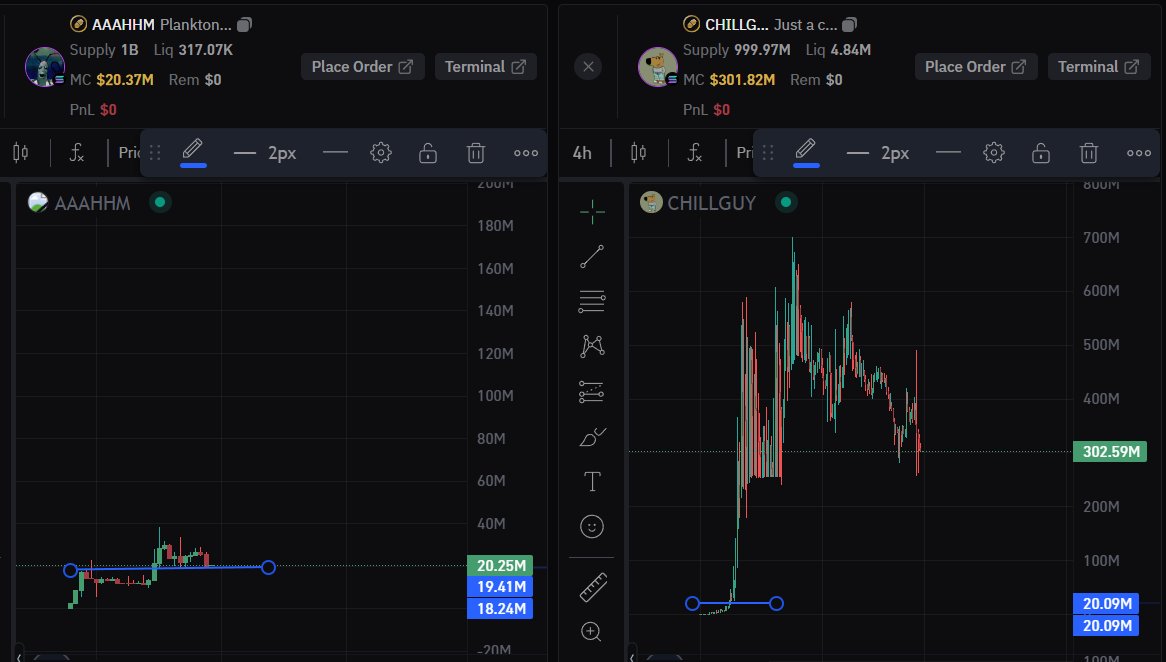Copy the AAAHHM token address
The width and height of the screenshot is (1166, 662).
(244, 25)
